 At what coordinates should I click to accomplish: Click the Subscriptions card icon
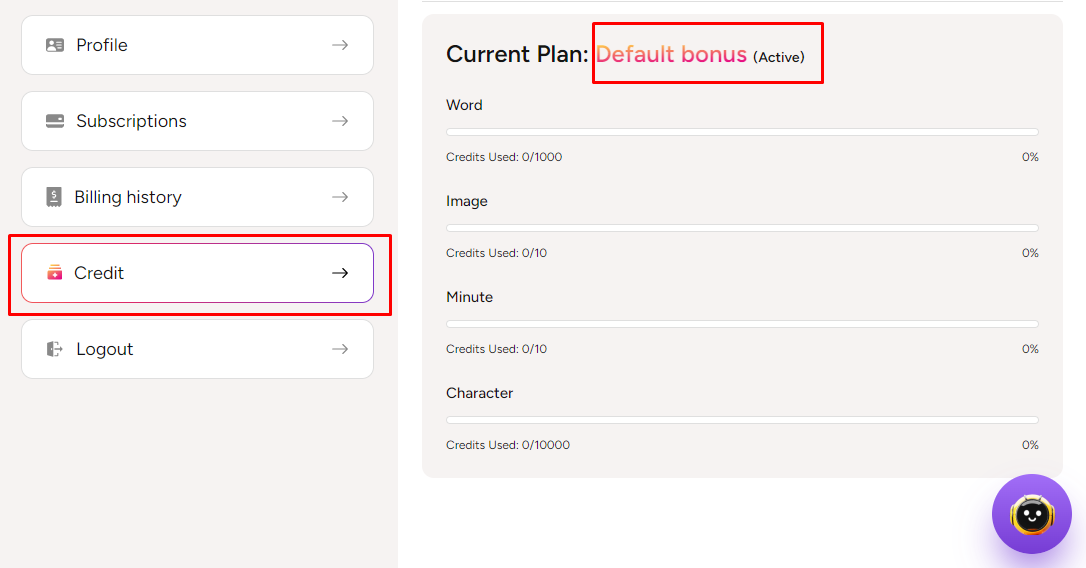click(x=55, y=121)
